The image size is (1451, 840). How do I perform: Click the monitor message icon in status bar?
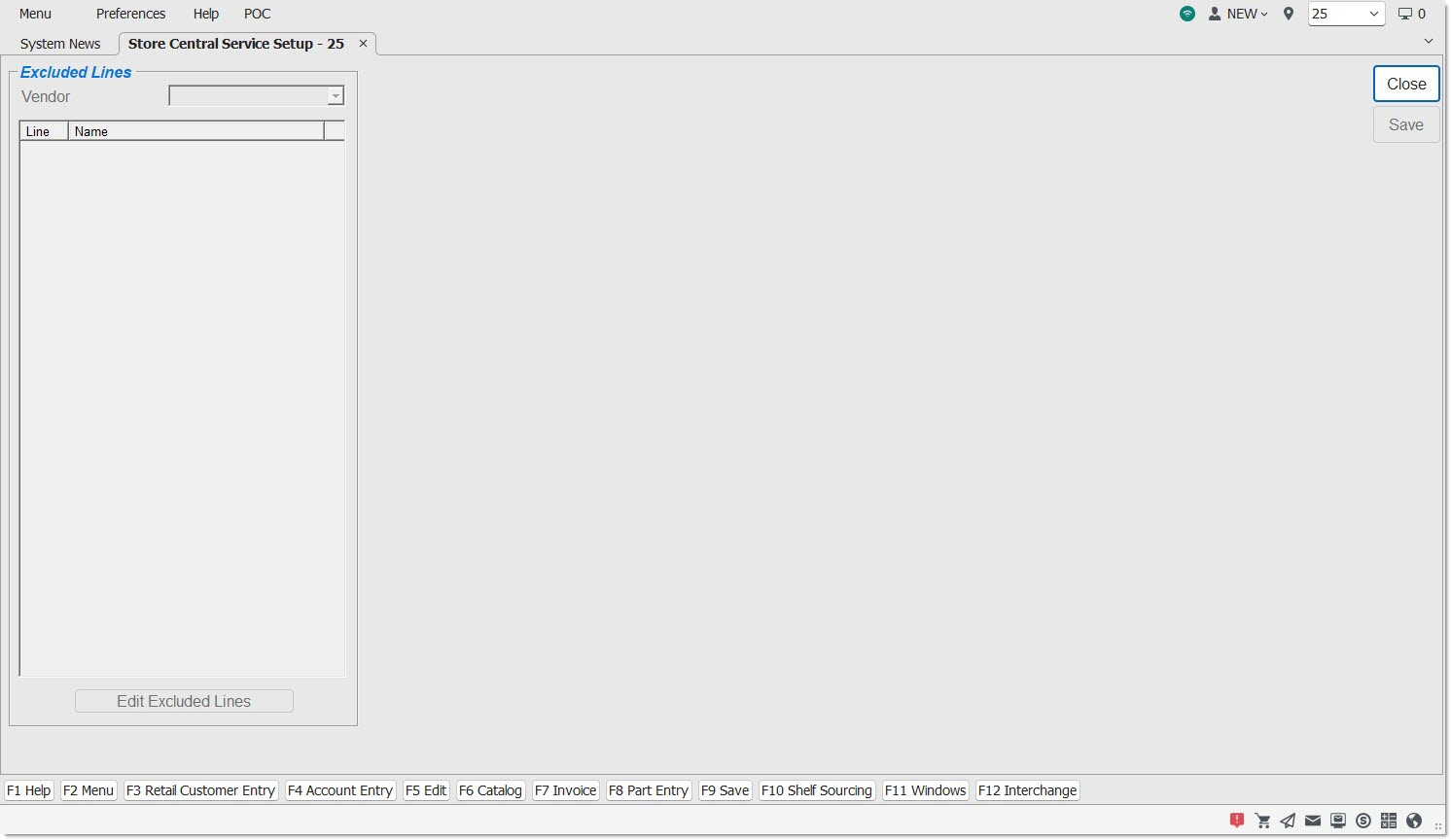pos(1338,821)
